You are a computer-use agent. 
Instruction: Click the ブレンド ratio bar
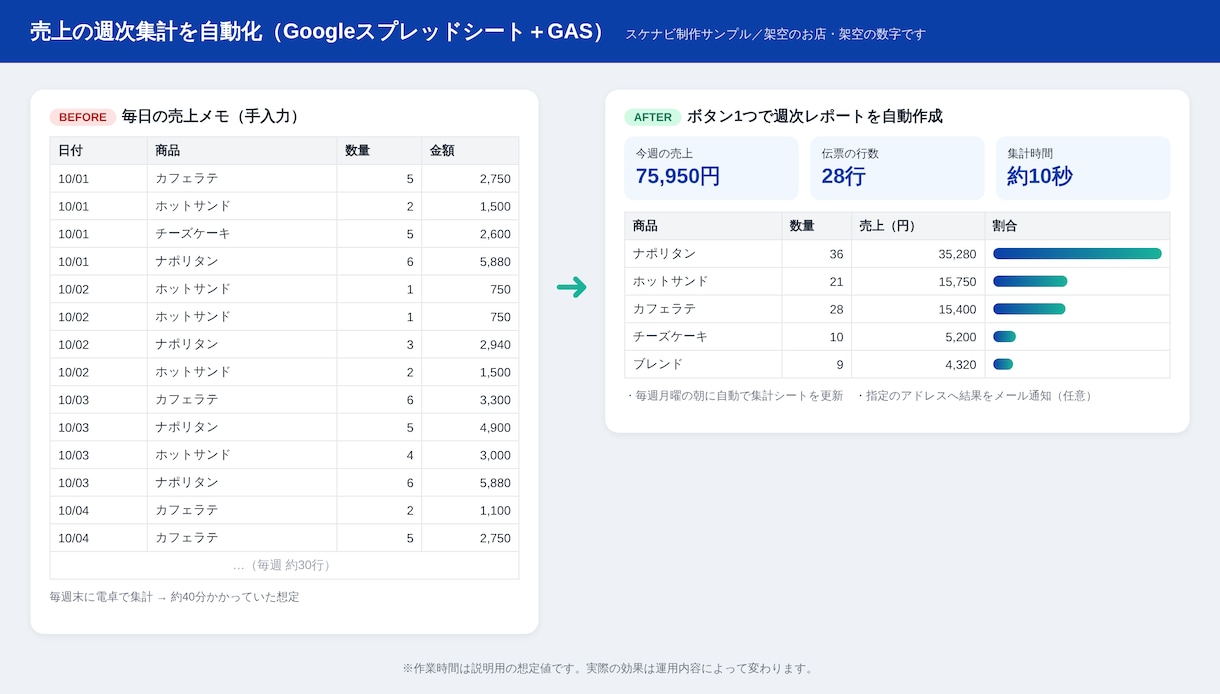tap(1003, 364)
